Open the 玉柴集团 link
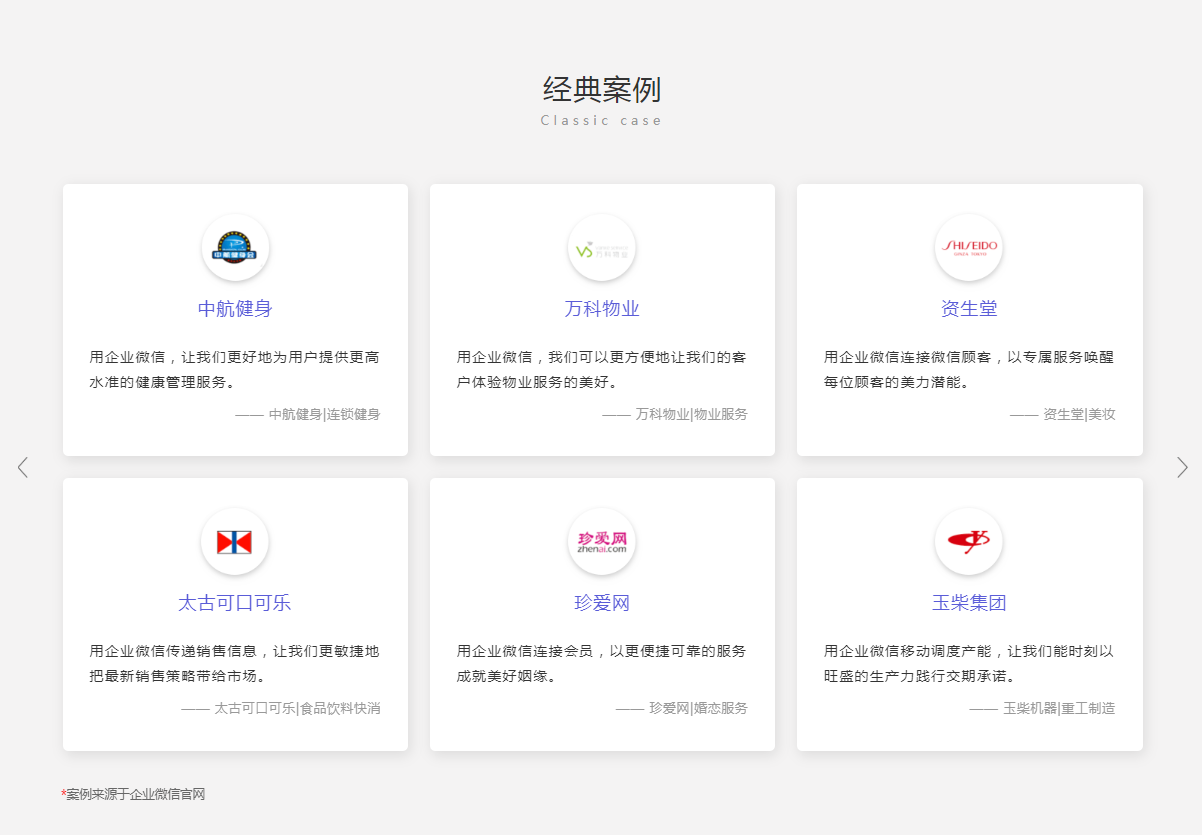 pos(968,602)
